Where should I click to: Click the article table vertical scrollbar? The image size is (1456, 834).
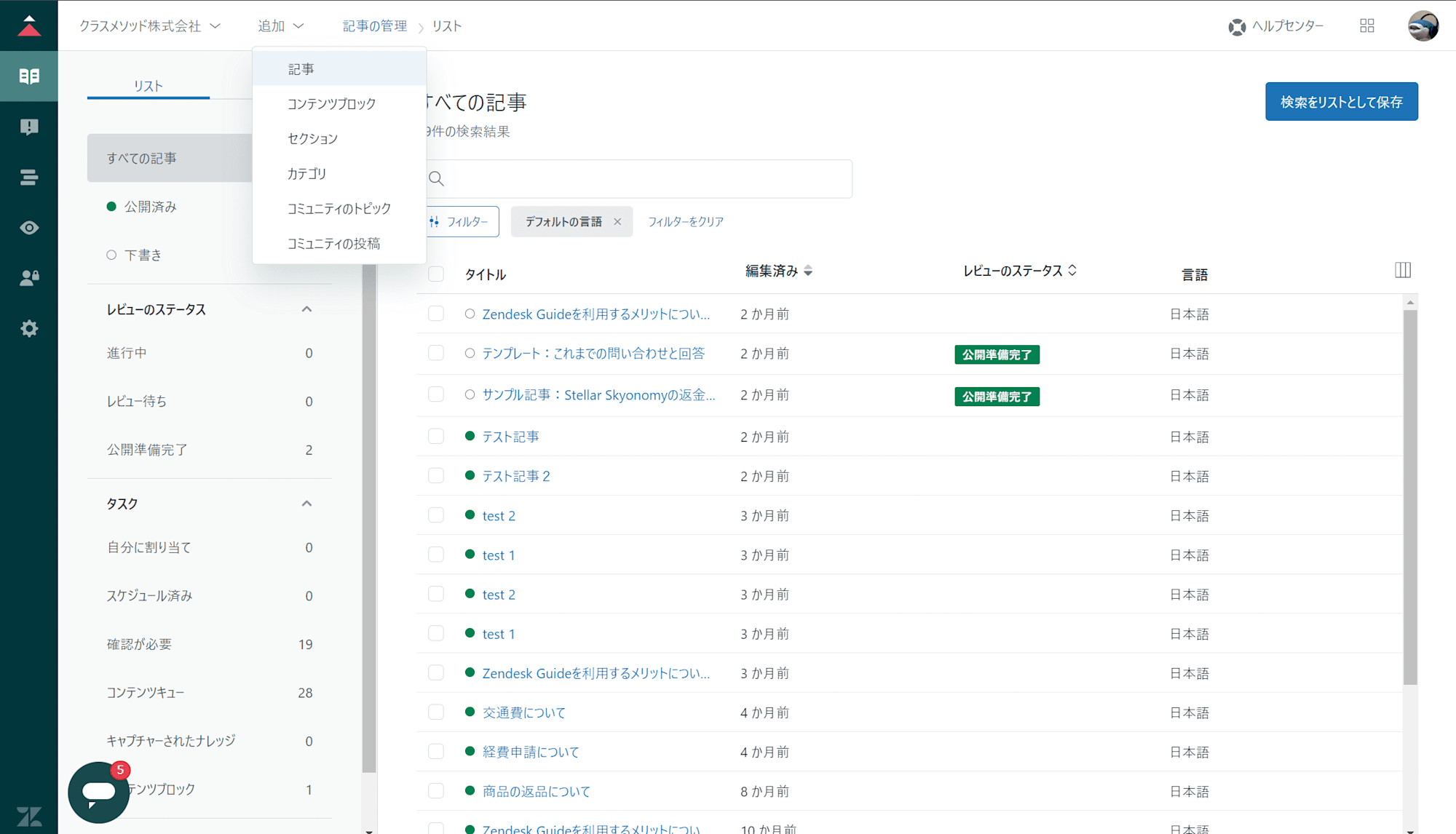coord(1410,497)
